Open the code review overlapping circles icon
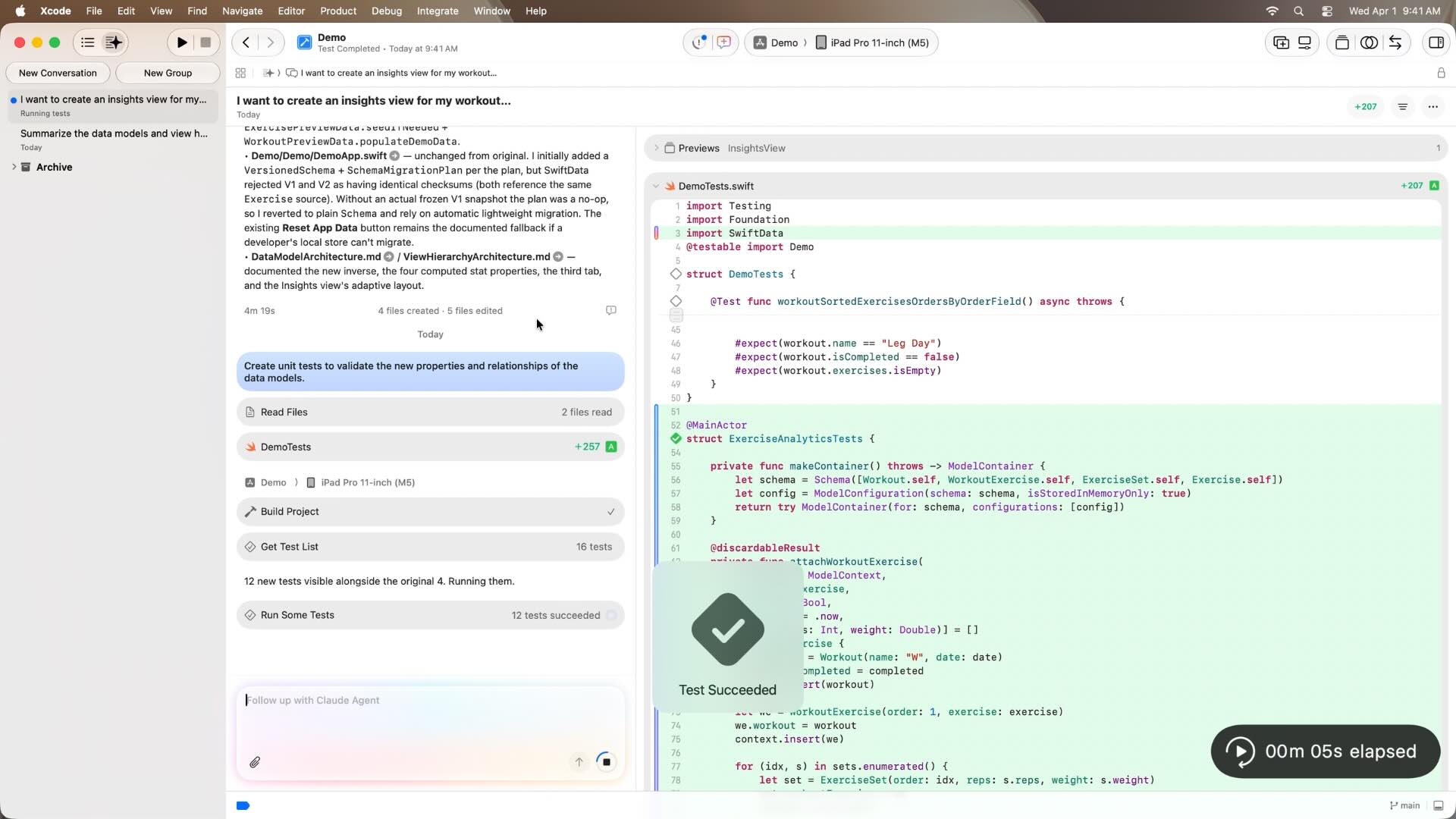 pyautogui.click(x=1369, y=42)
